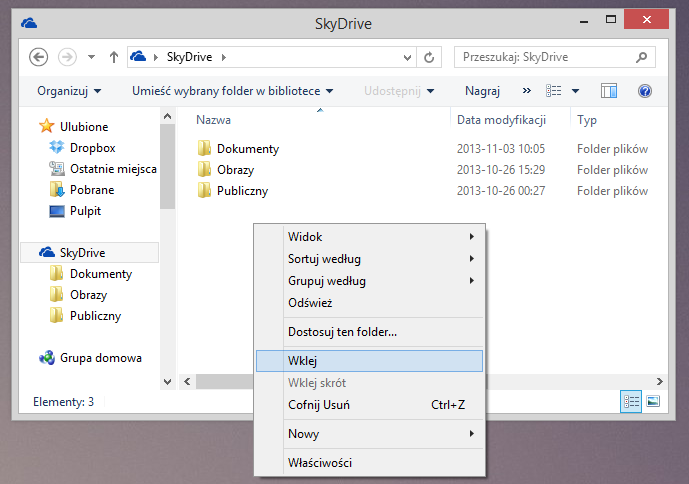This screenshot has height=484, width=689.
Task: Open the Organizuj menu
Action: point(69,91)
